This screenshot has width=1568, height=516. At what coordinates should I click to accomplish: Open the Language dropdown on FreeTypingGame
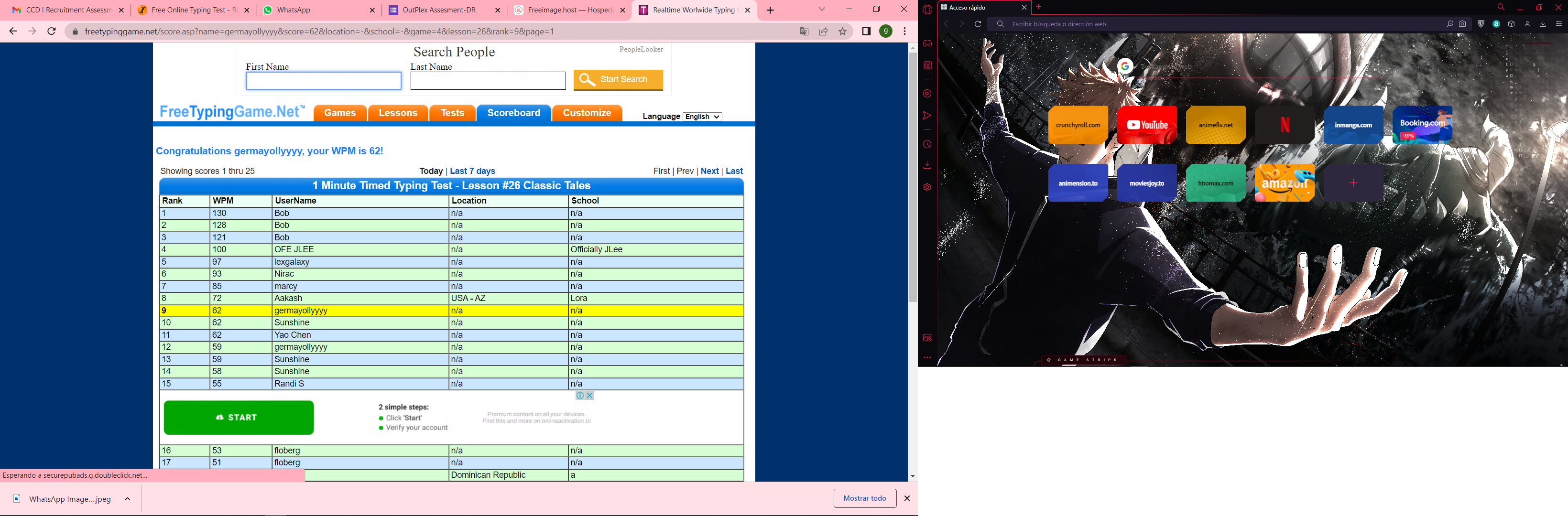(x=702, y=117)
